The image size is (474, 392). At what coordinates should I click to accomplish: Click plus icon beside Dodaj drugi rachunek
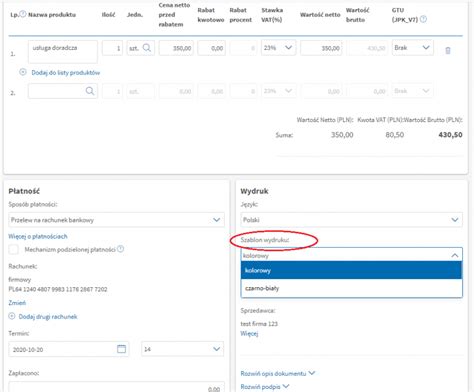tap(12, 316)
